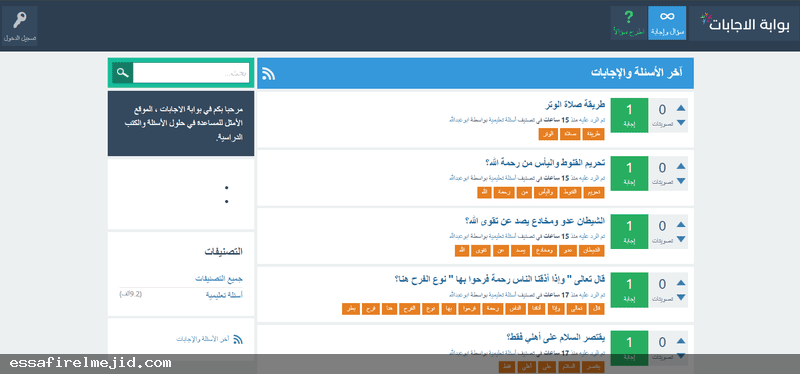This screenshot has width=800, height=374.
Task: Downvote تحريم القنوط واليأس question
Action: (681, 181)
